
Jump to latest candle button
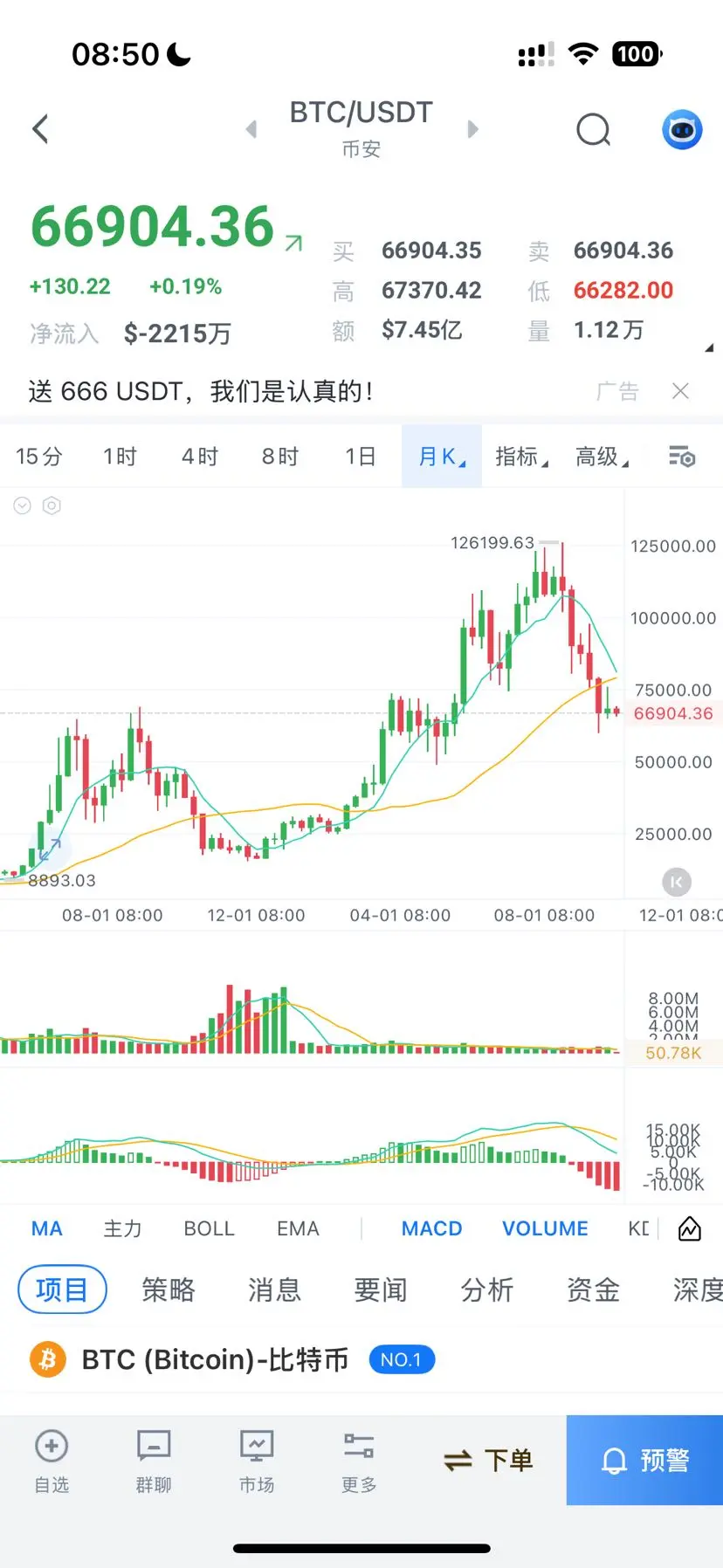676,882
